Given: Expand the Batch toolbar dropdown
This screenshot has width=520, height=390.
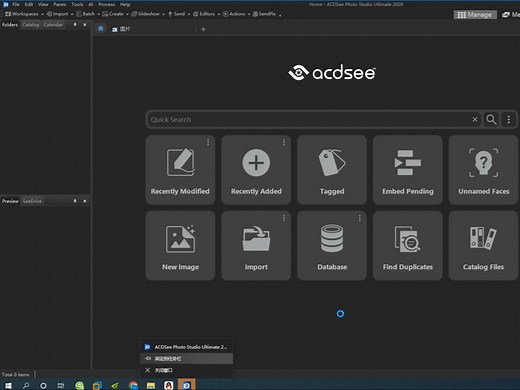Looking at the screenshot, I should 99,14.
